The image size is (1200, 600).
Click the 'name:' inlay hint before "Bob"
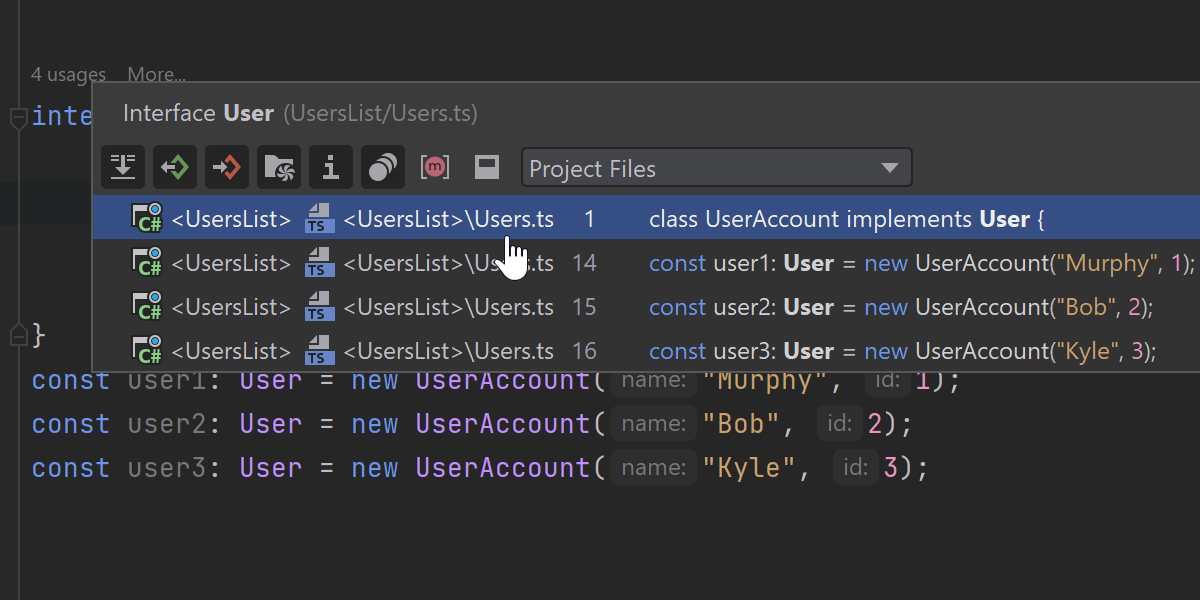[x=653, y=424]
